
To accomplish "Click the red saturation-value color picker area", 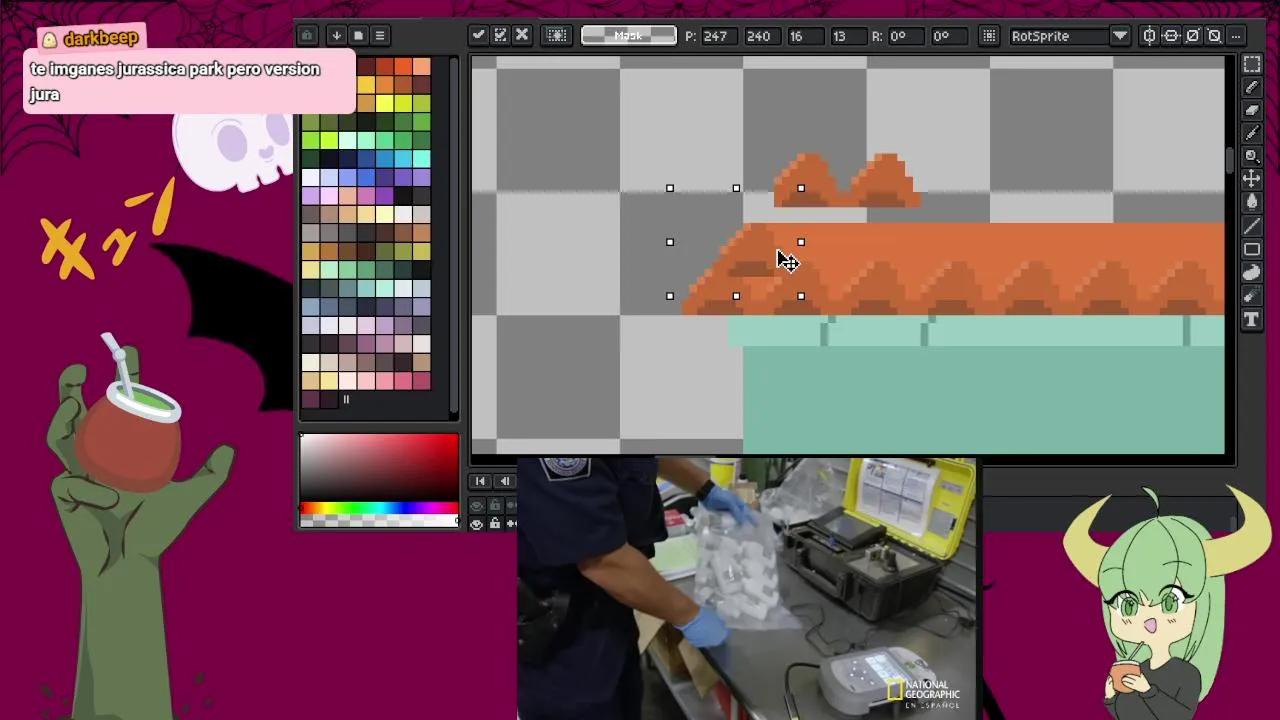I will pos(379,467).
